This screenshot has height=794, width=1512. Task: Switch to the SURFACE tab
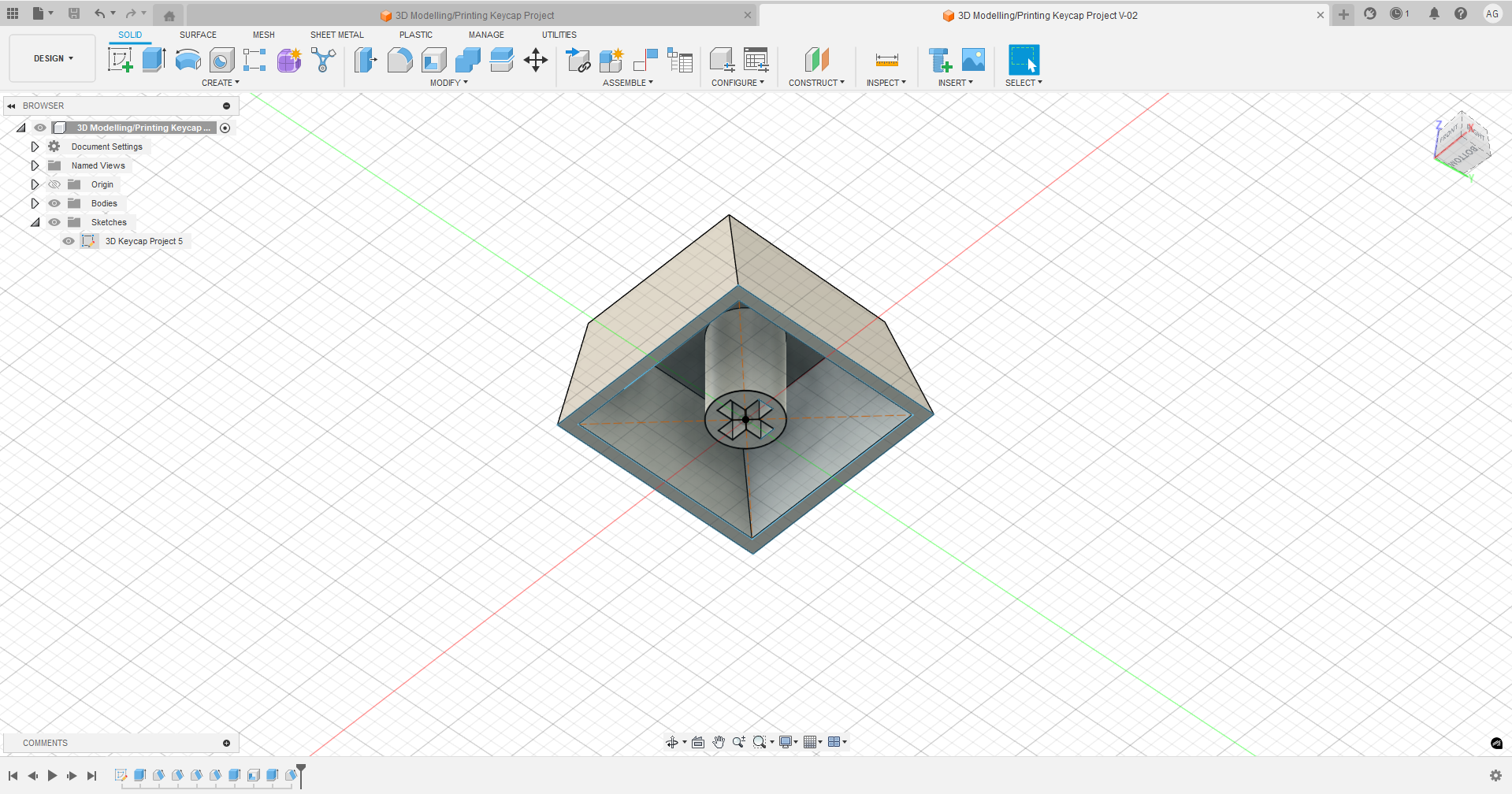tap(198, 35)
